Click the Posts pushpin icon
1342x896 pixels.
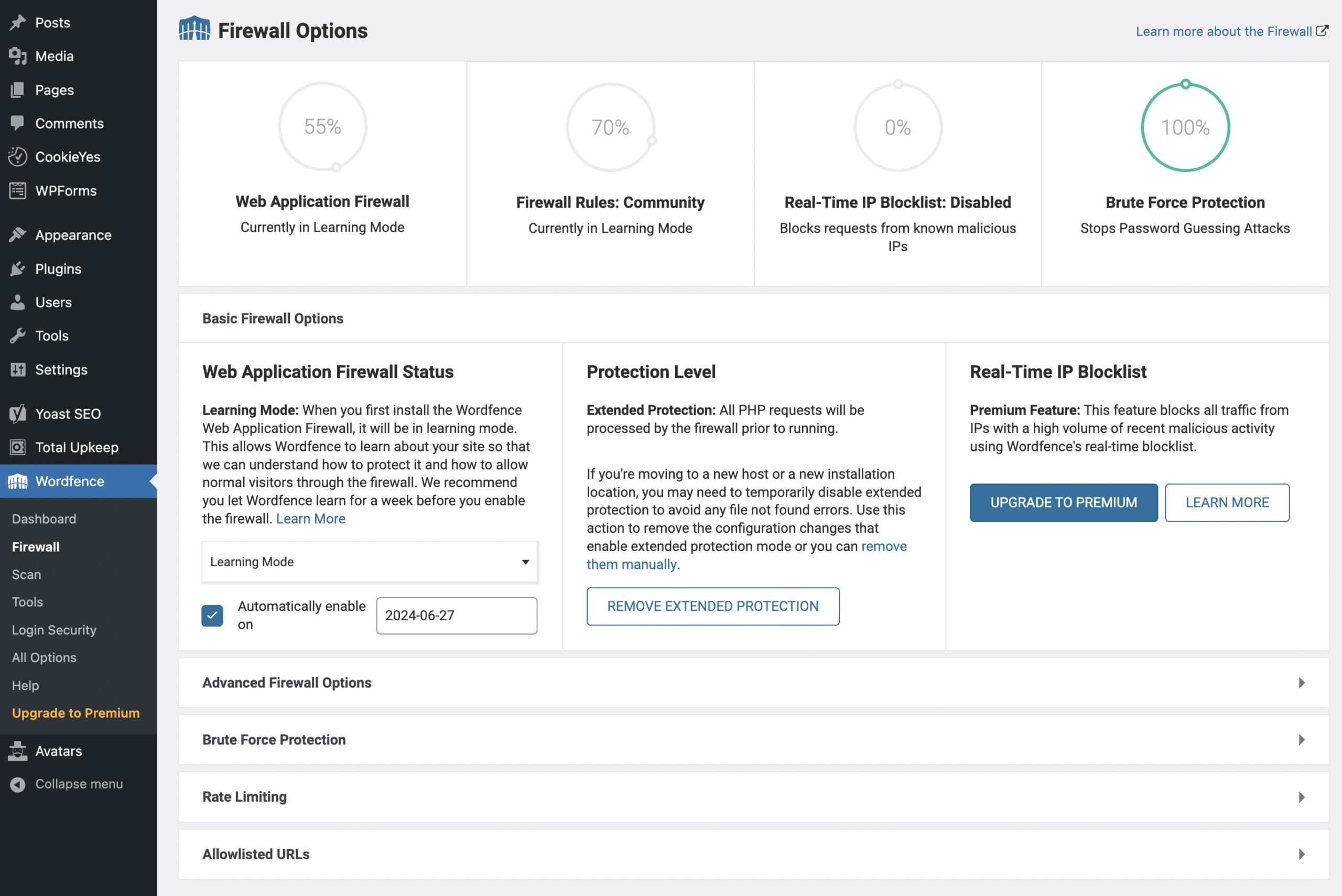pos(18,23)
